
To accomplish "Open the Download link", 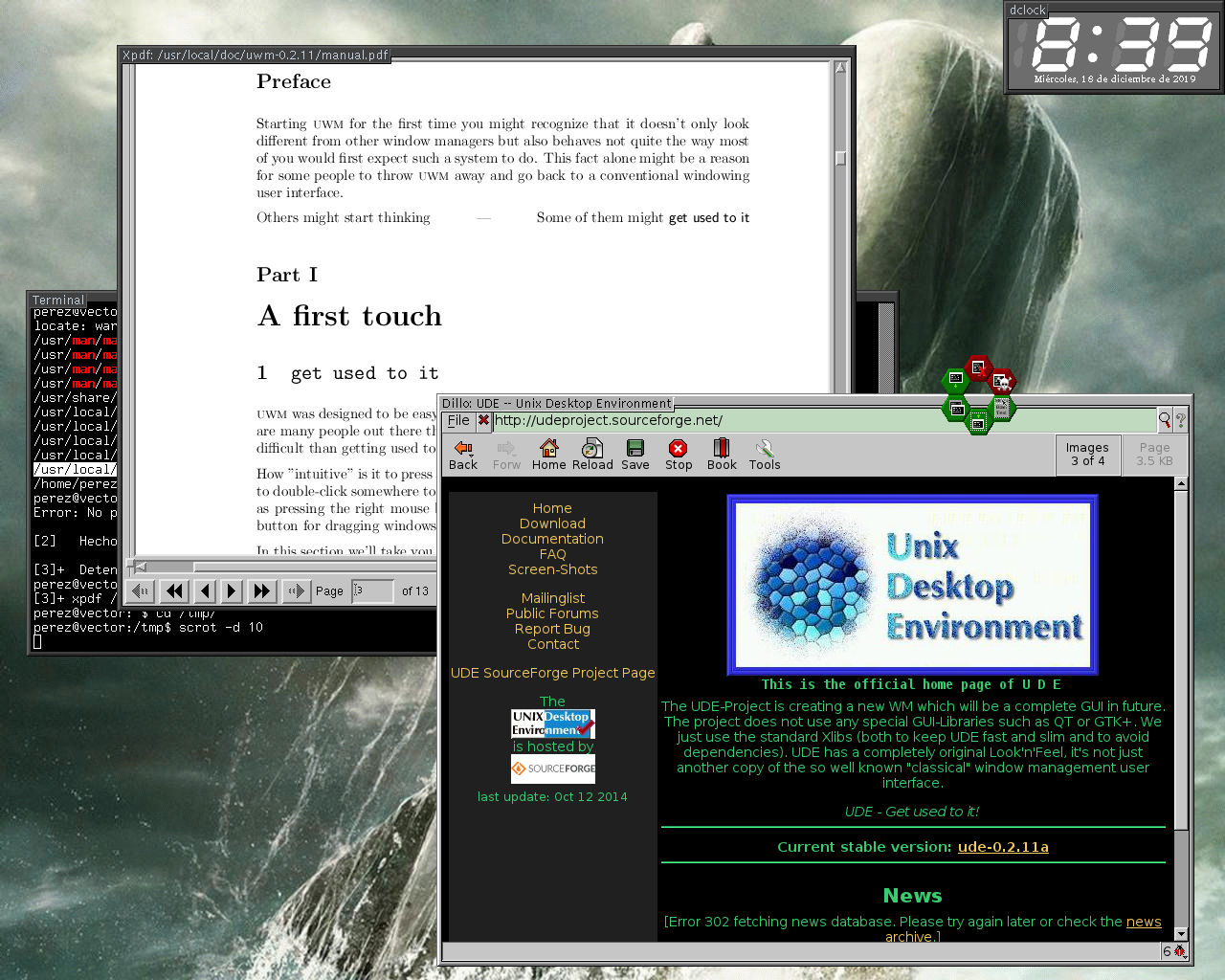I will [552, 523].
